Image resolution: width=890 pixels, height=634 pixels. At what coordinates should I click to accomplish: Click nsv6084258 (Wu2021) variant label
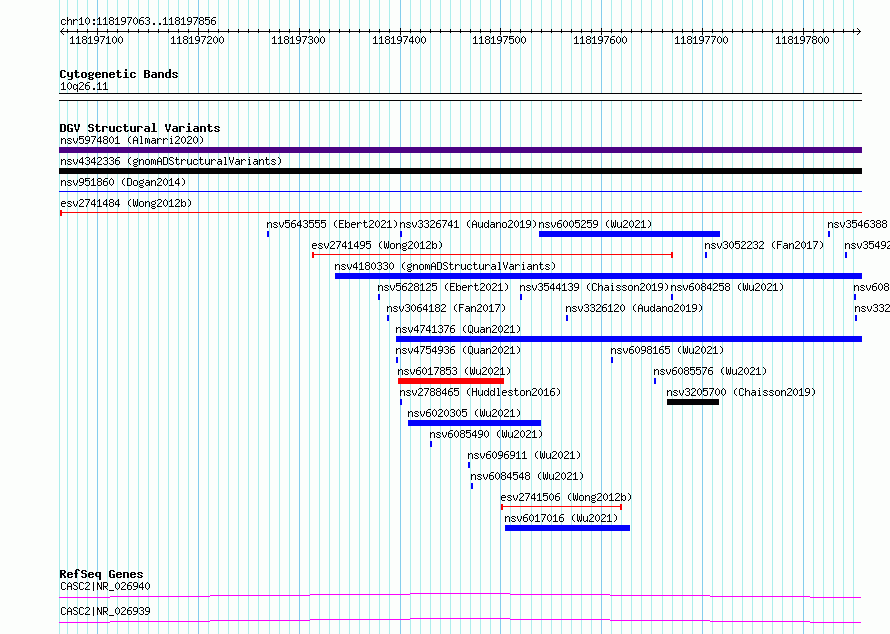727,287
